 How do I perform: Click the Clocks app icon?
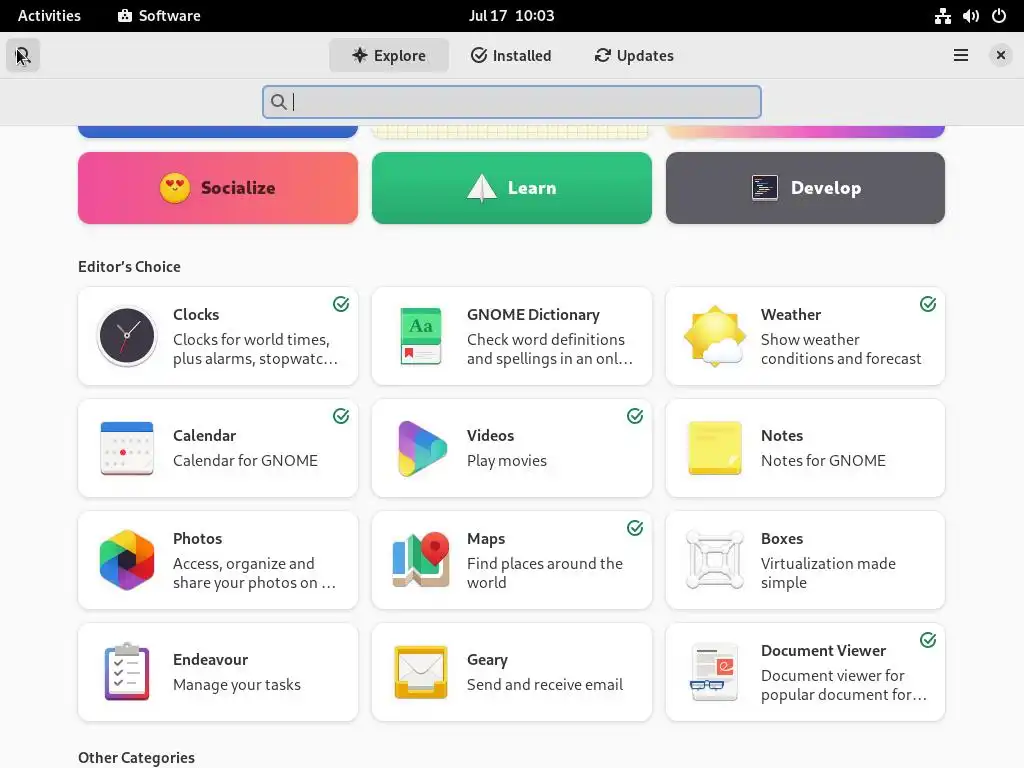pos(127,336)
